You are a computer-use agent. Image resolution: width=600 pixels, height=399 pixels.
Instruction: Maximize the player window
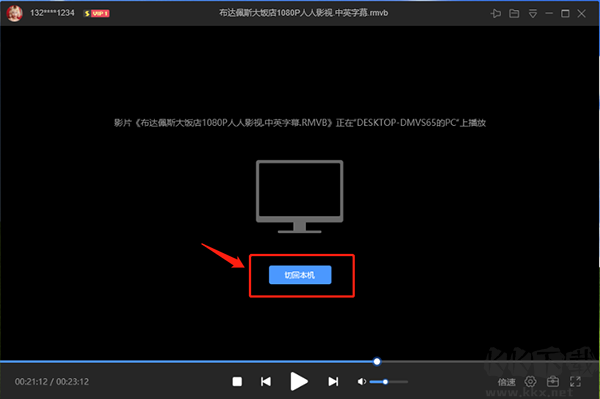pos(565,14)
